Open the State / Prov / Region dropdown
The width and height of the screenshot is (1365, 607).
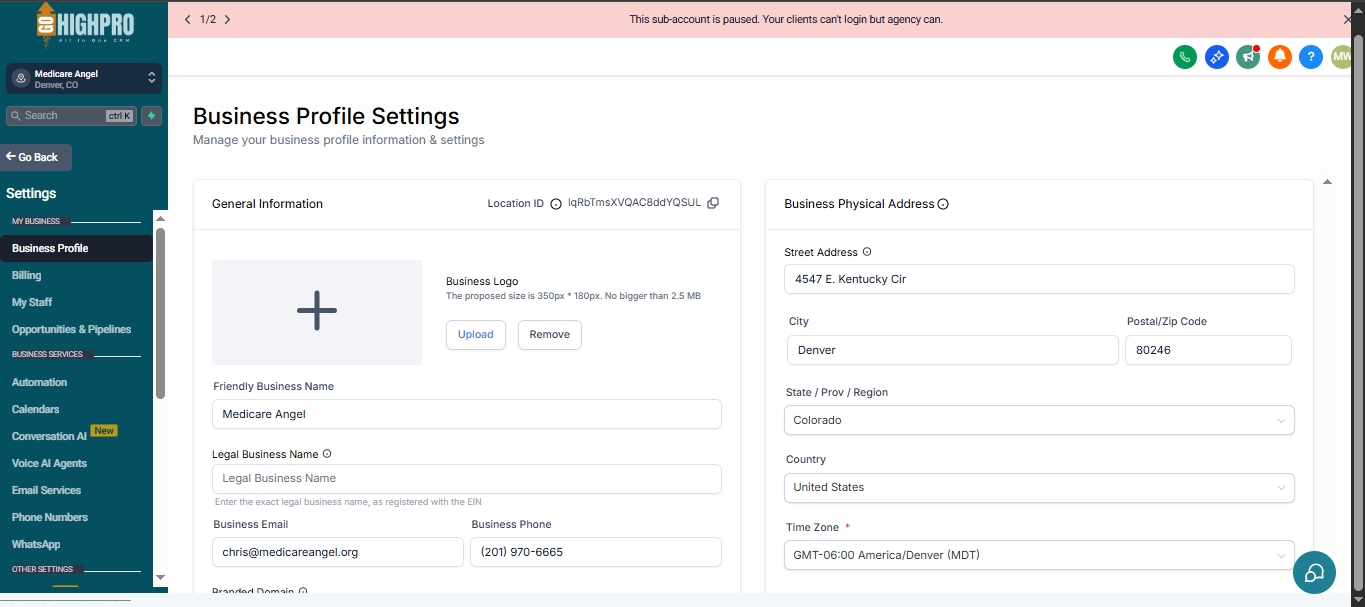click(1039, 420)
